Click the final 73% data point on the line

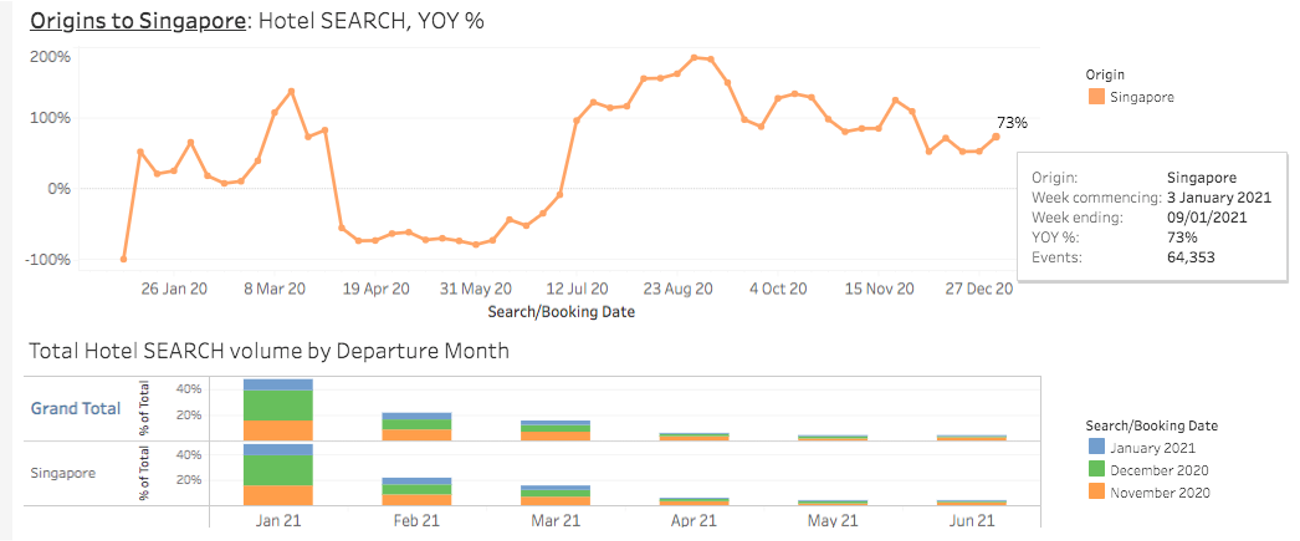(x=996, y=137)
